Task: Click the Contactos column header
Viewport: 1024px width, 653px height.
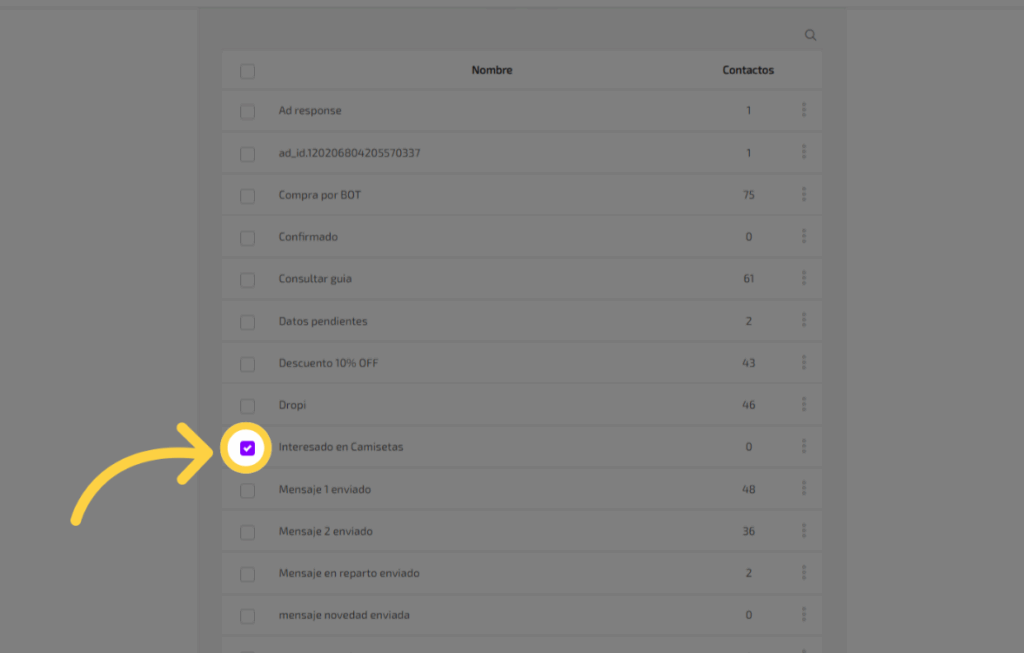Action: tap(748, 71)
